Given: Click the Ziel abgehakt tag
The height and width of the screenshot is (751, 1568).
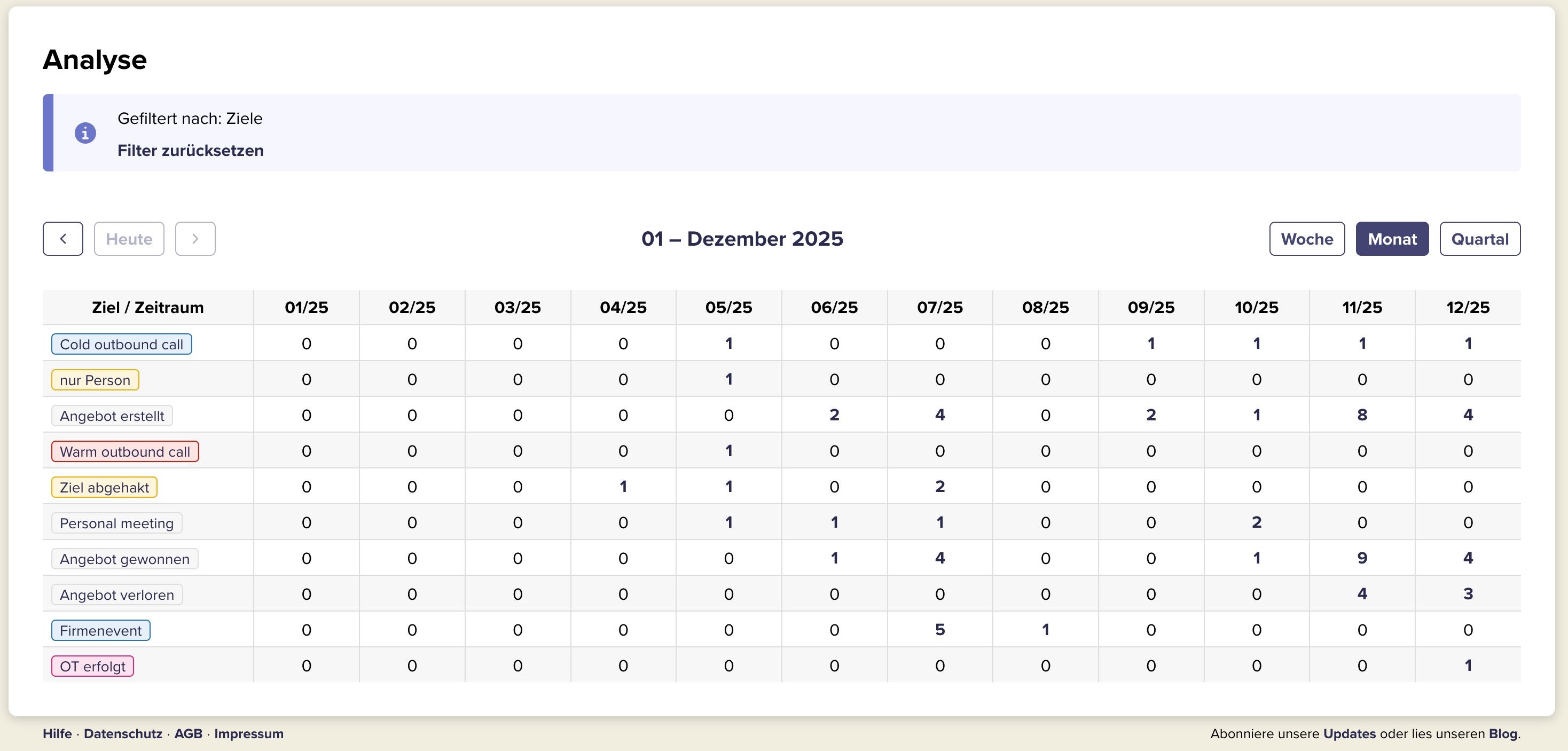Looking at the screenshot, I should (x=104, y=488).
